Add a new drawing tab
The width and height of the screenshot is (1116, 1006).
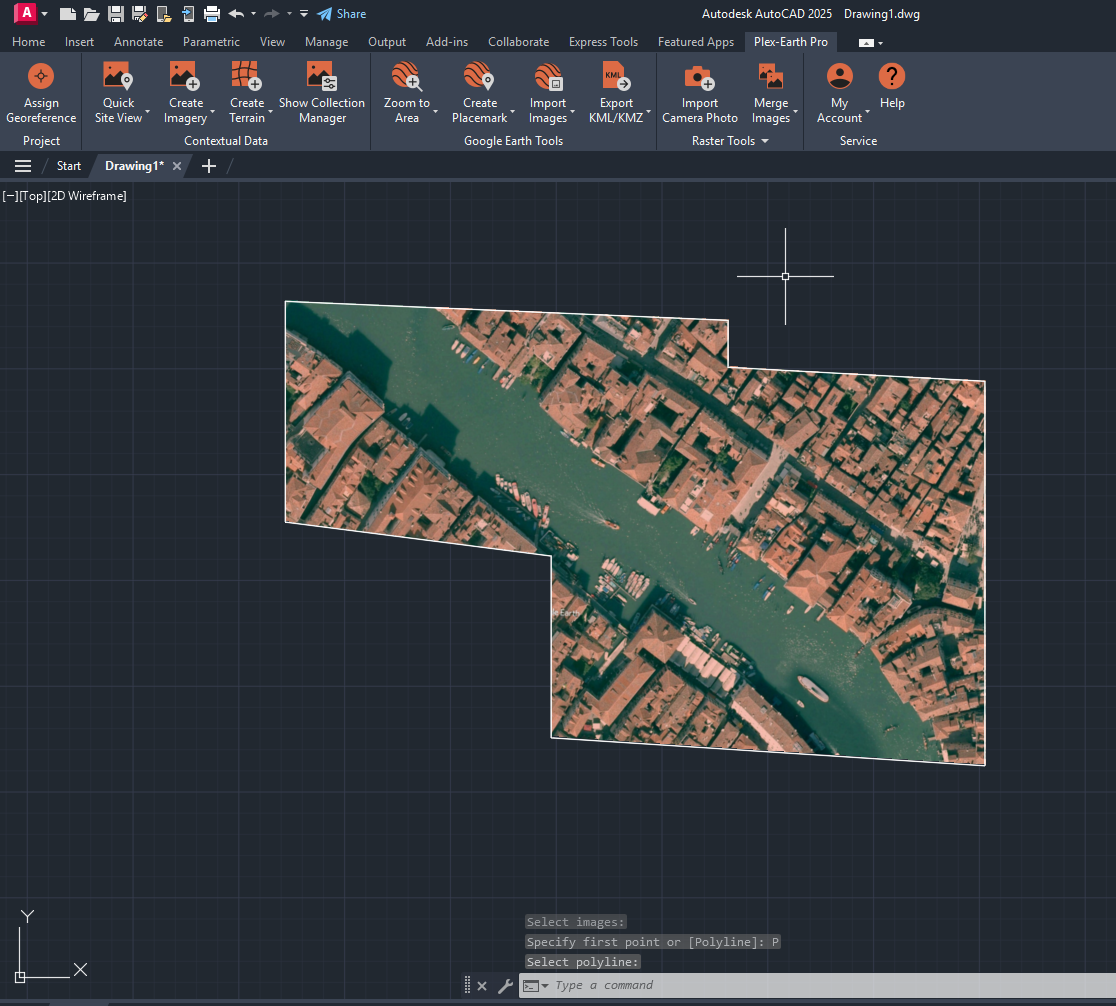[x=209, y=166]
